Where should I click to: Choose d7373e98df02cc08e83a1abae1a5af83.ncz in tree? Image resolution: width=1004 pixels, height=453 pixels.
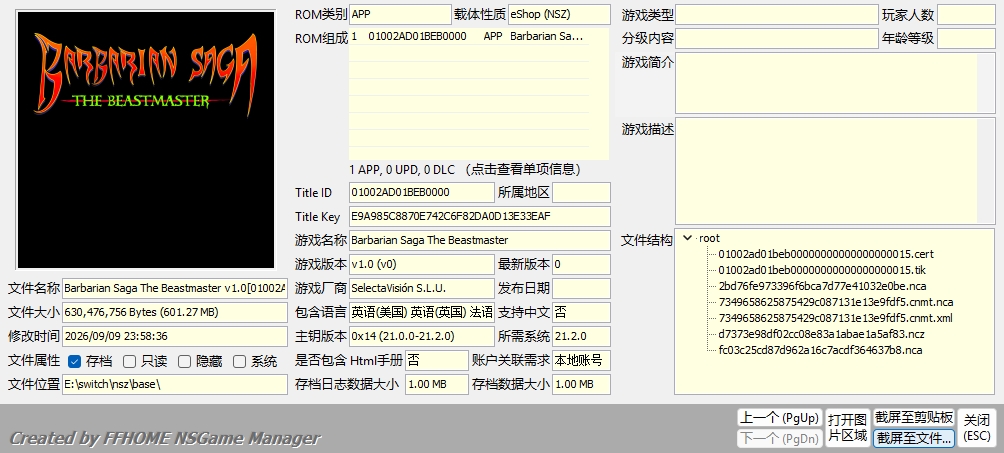click(821, 334)
